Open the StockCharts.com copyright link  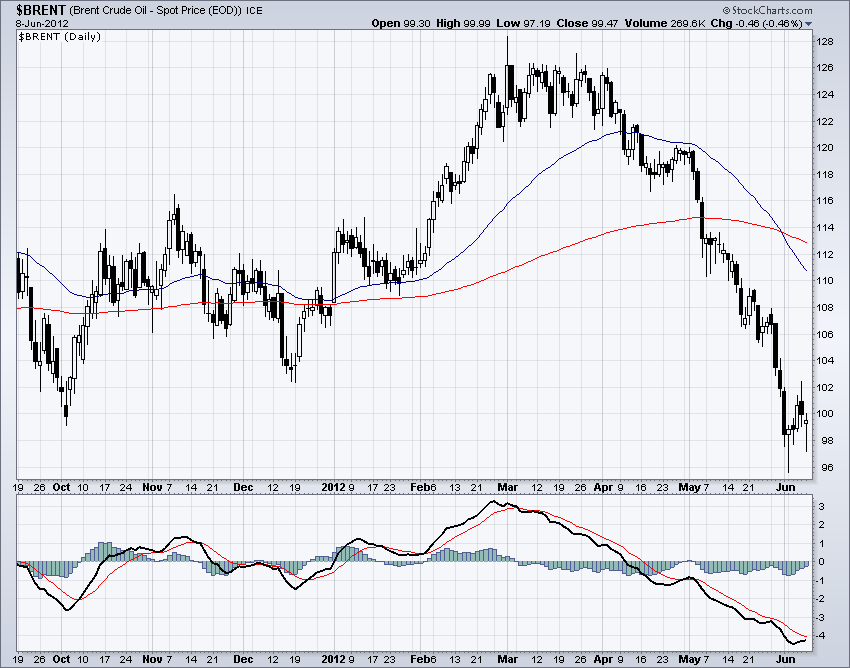pos(767,10)
